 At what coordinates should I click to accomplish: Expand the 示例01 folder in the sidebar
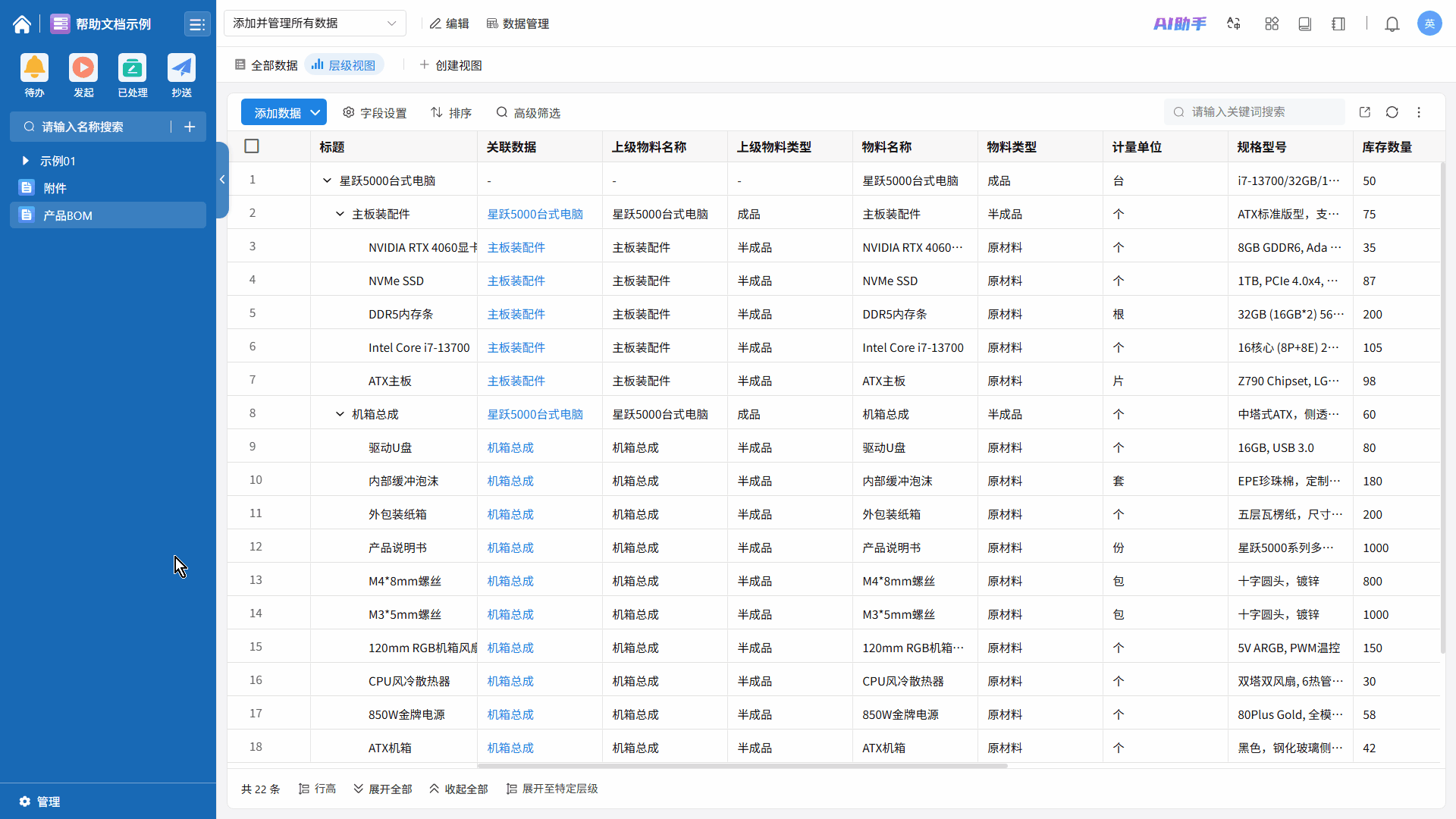25,161
